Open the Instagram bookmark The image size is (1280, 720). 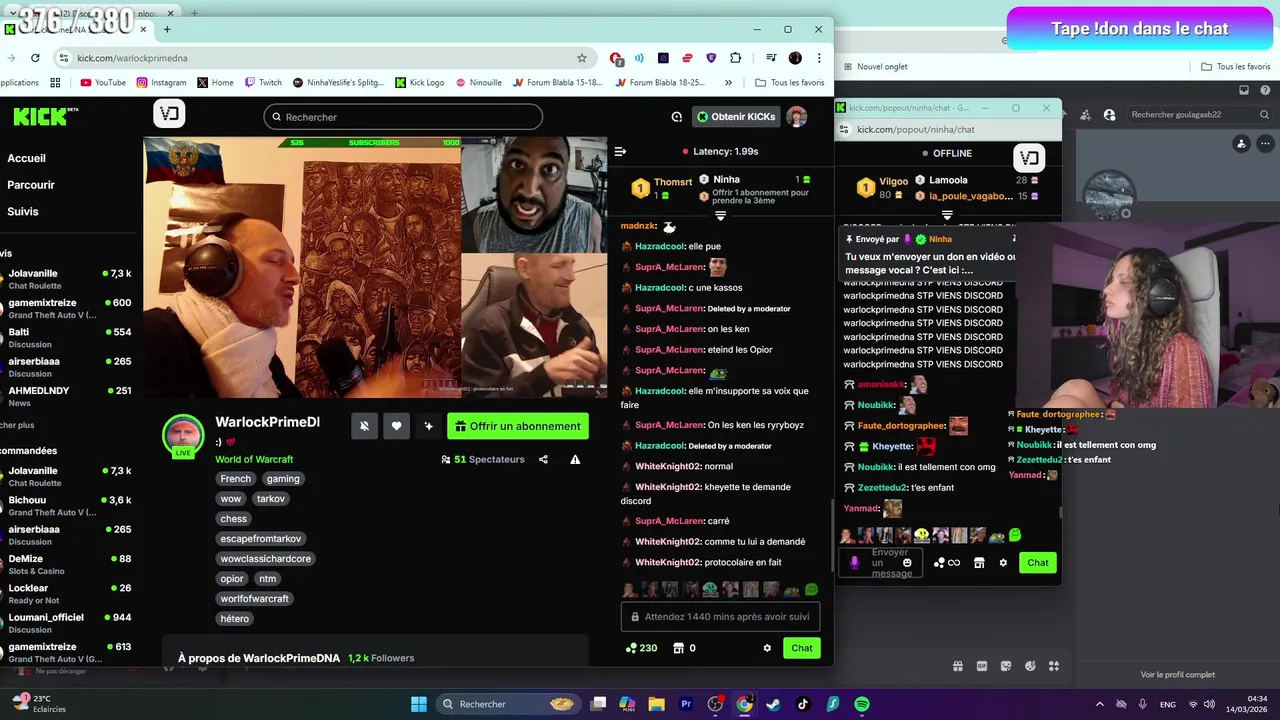(161, 83)
